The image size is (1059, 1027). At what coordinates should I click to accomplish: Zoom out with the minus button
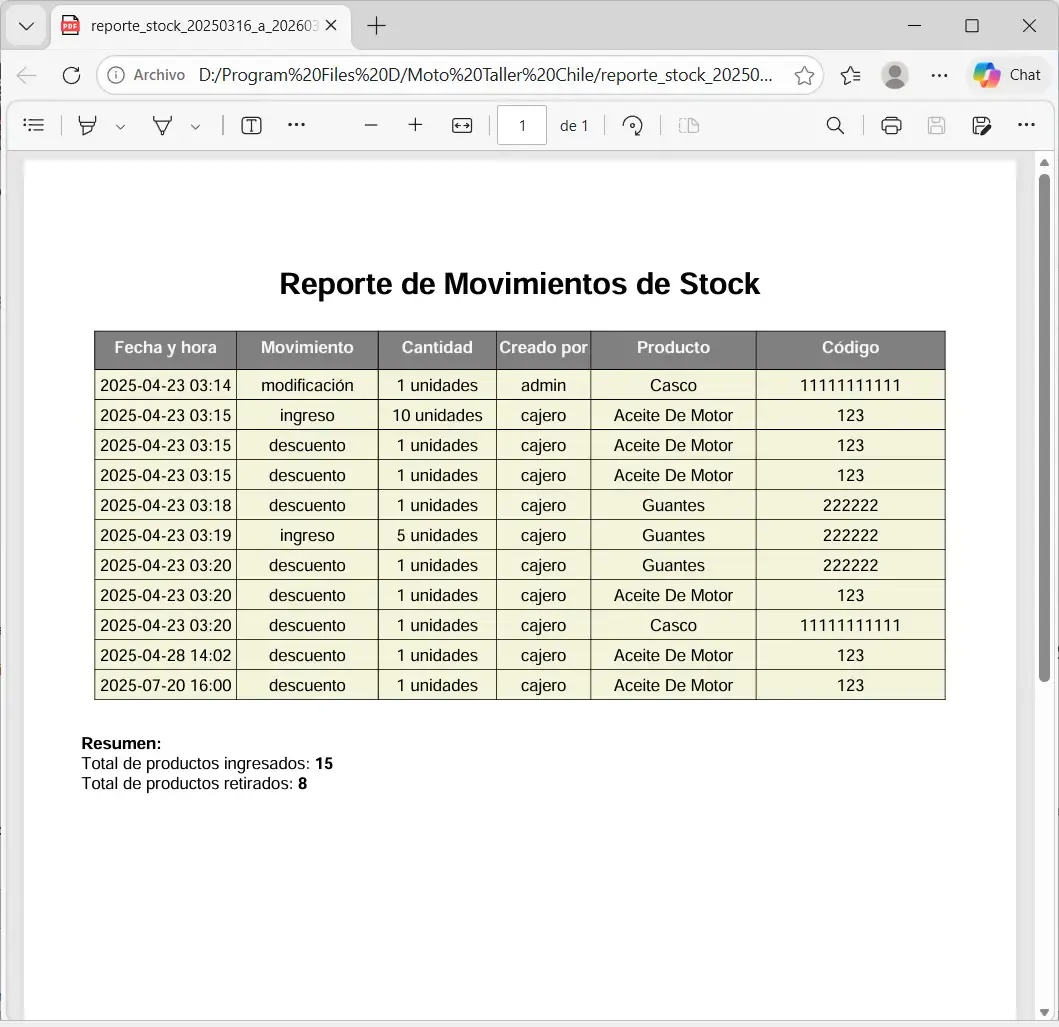point(371,125)
